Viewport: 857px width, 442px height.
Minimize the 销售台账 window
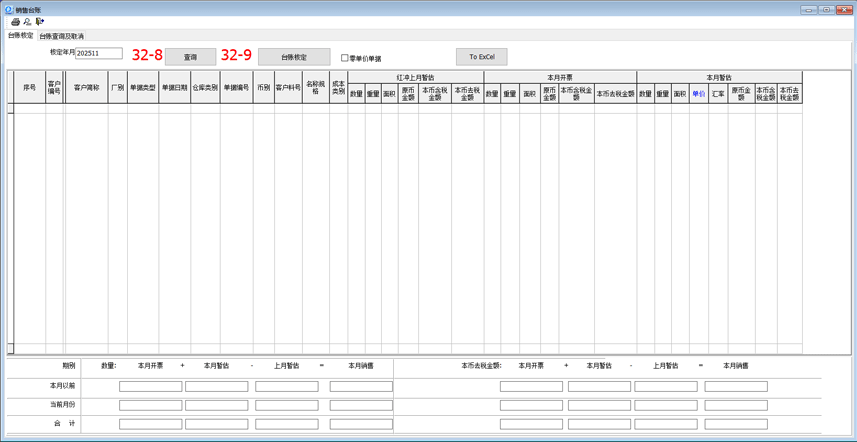pos(808,9)
